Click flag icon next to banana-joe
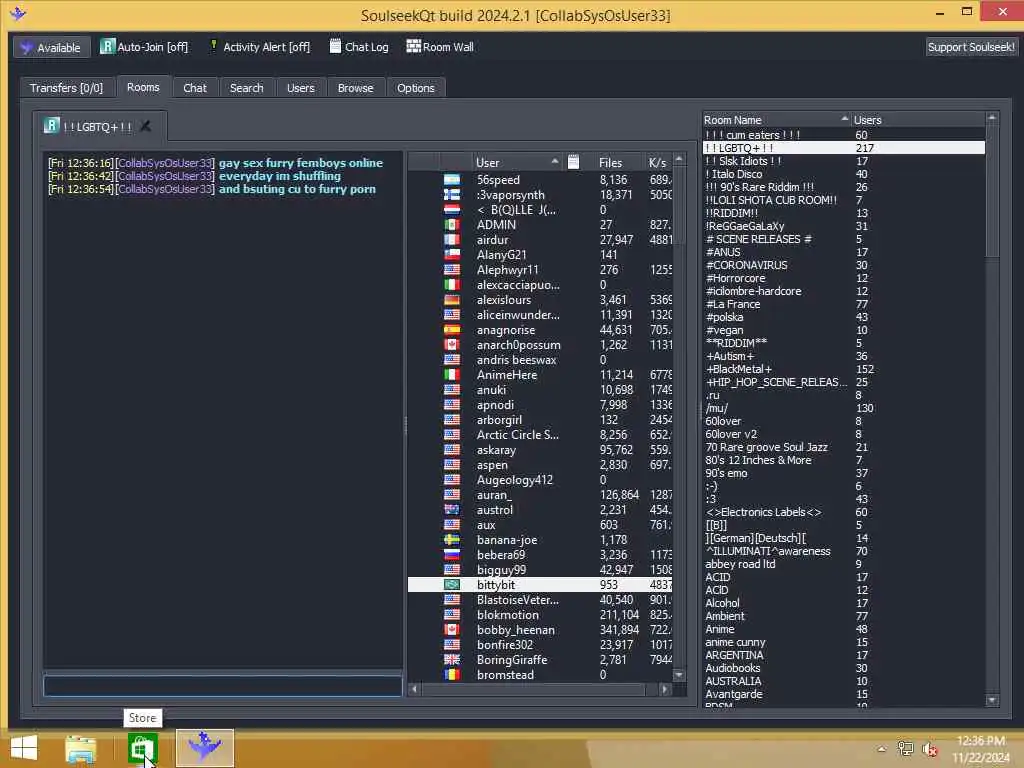Screen dimensions: 1024x768 452,539
